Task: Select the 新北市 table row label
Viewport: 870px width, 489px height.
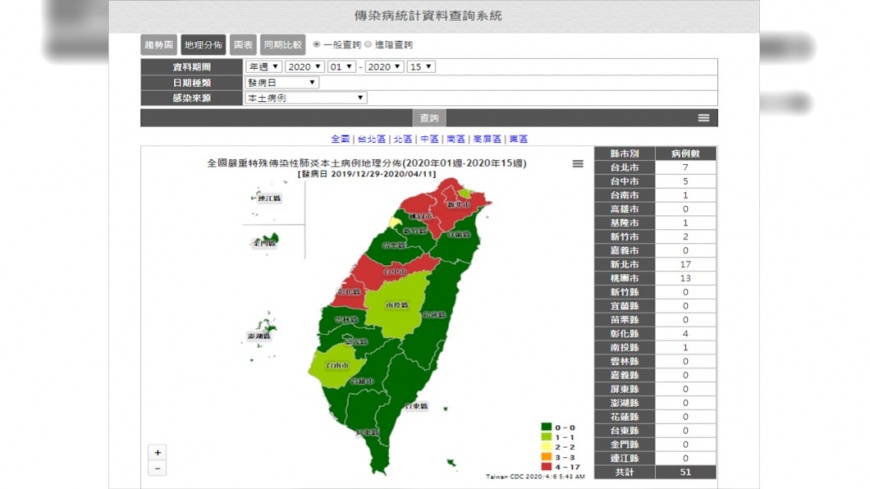Action: pos(625,265)
